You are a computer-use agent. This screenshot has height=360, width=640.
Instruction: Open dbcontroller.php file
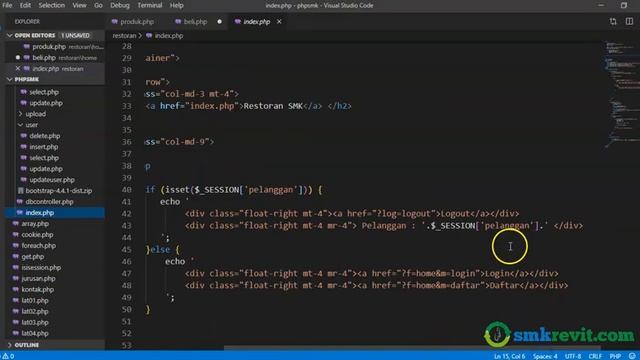point(49,202)
